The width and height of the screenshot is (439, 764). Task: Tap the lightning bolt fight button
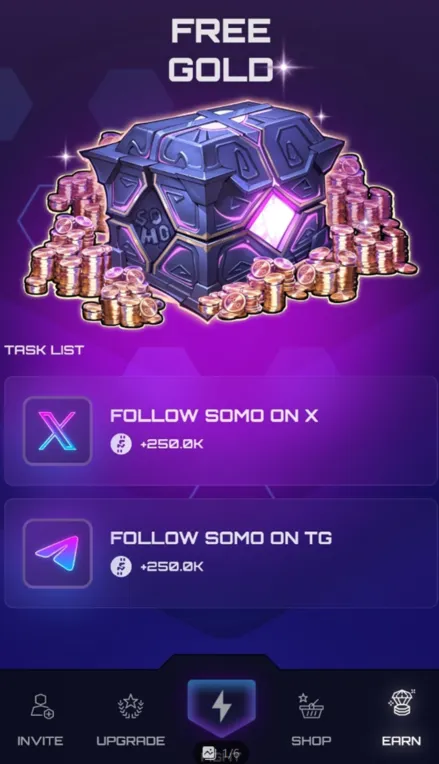click(x=222, y=707)
